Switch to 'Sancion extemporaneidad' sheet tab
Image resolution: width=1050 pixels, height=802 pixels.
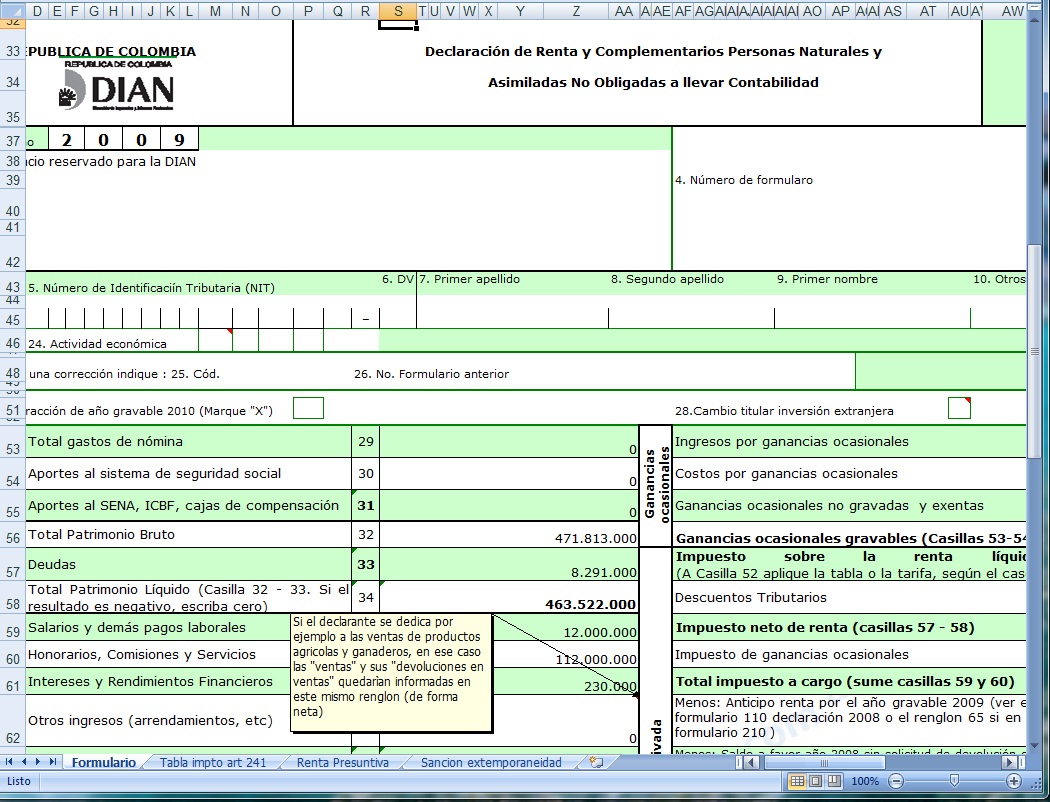[x=491, y=762]
